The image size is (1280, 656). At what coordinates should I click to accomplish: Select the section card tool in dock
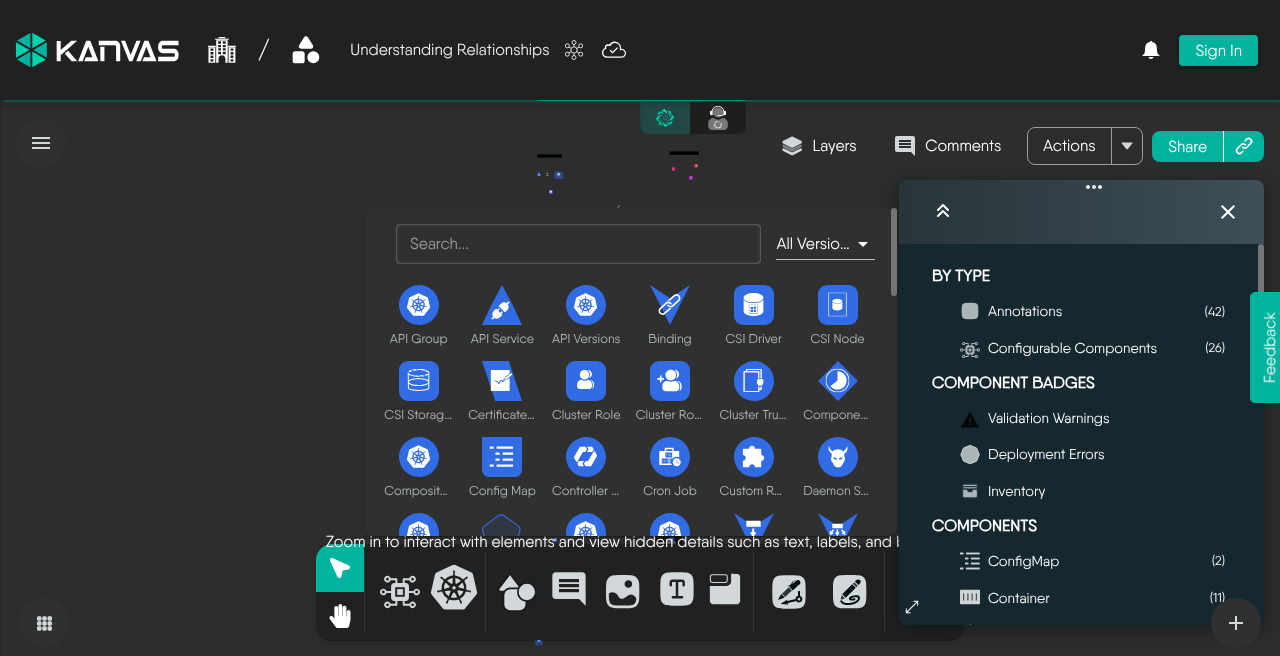(x=725, y=589)
